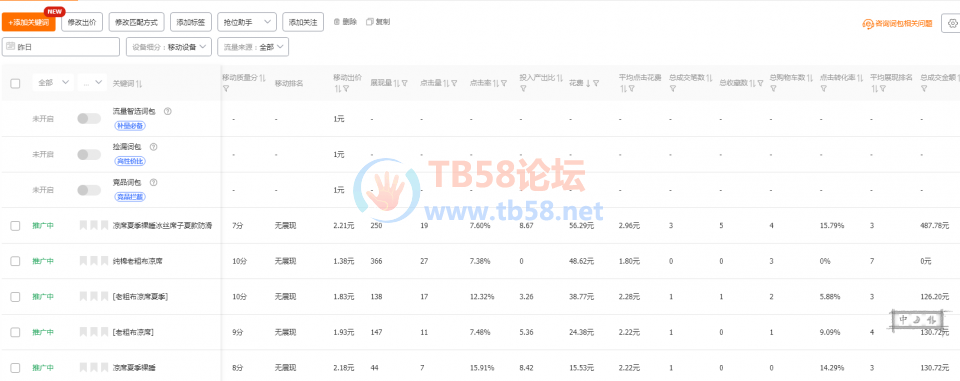Open the table settings gear

click(953, 23)
